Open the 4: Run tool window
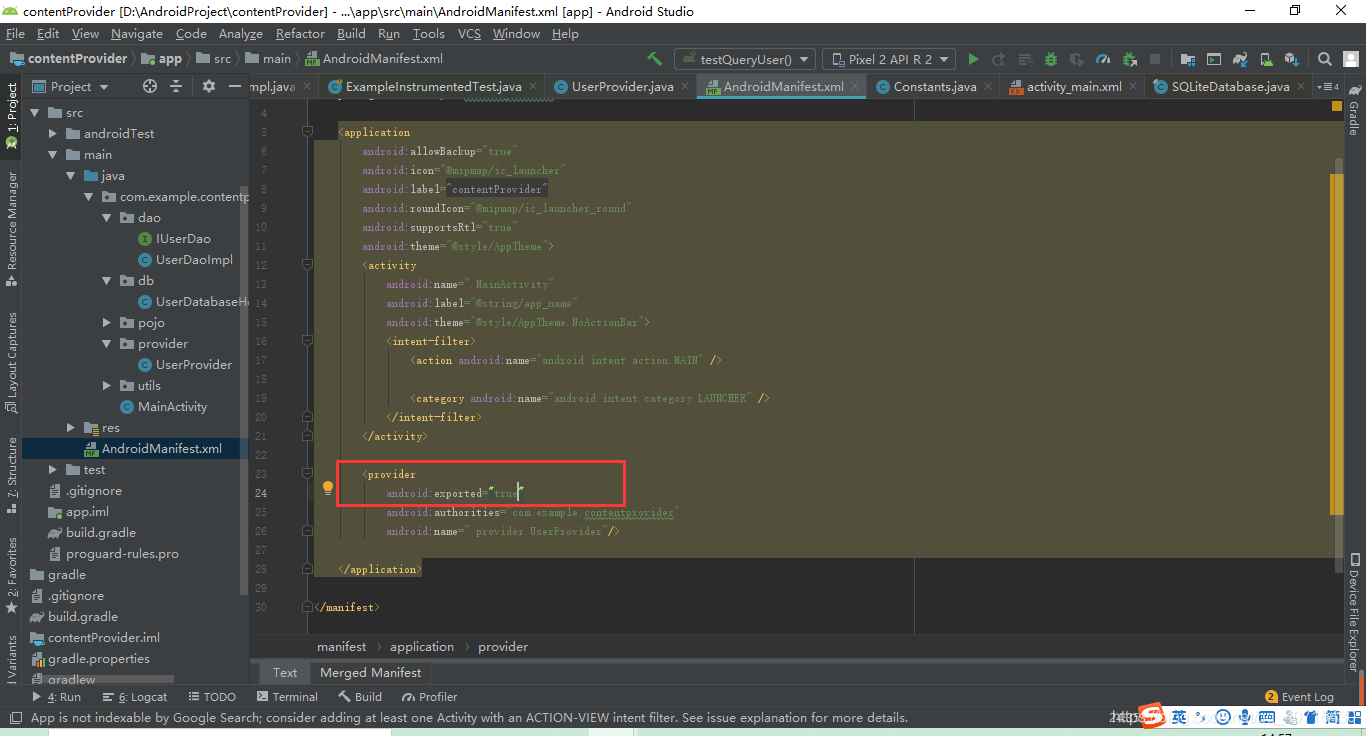This screenshot has height=736, width=1366. coord(57,697)
